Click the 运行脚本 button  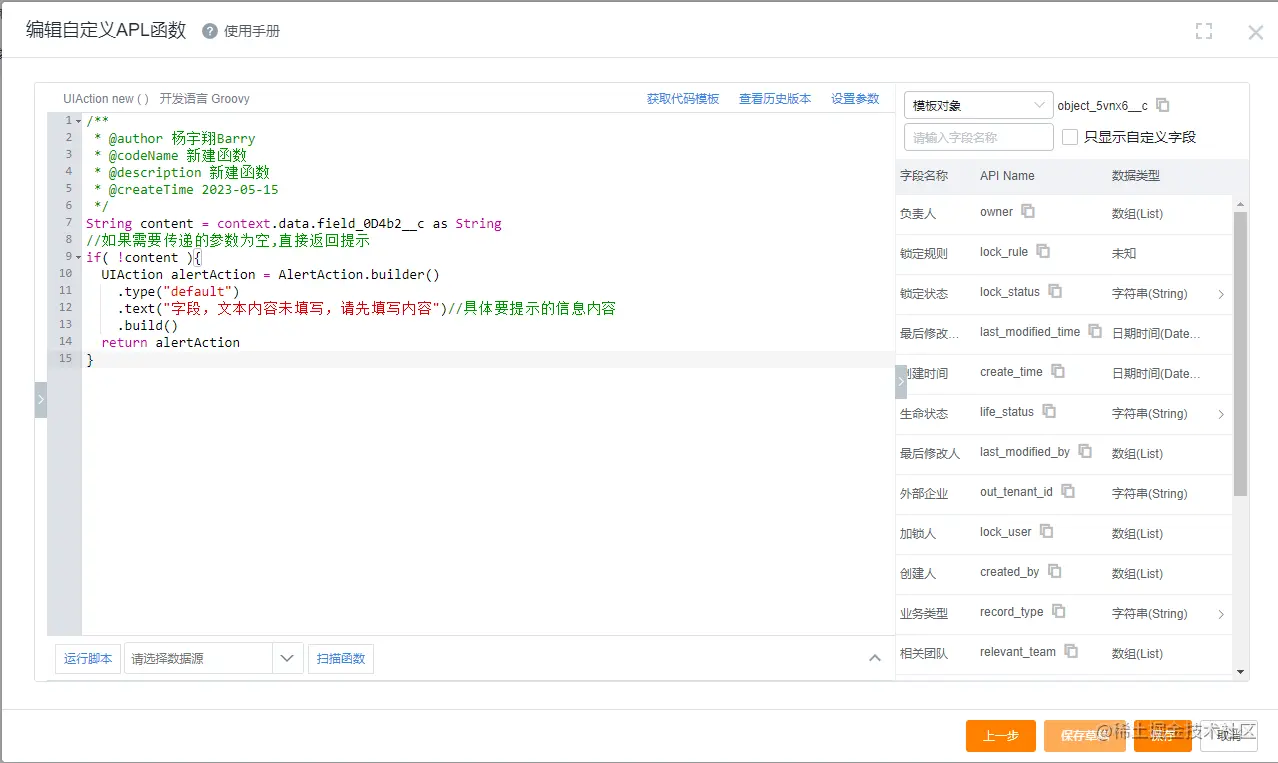[x=88, y=658]
